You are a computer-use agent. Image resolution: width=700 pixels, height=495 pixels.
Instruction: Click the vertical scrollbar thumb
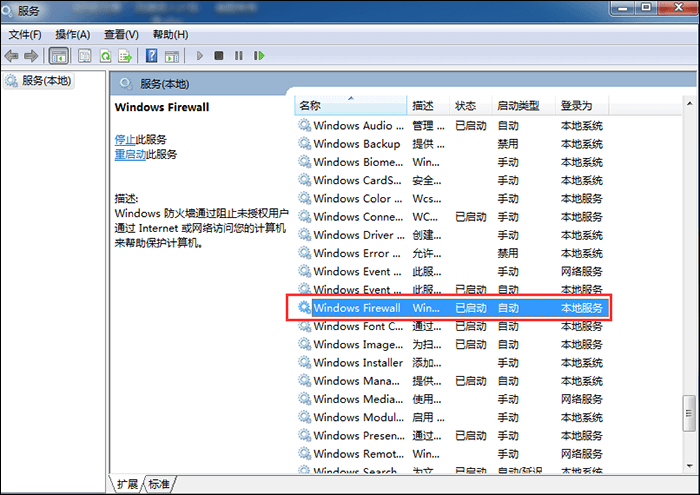click(690, 413)
